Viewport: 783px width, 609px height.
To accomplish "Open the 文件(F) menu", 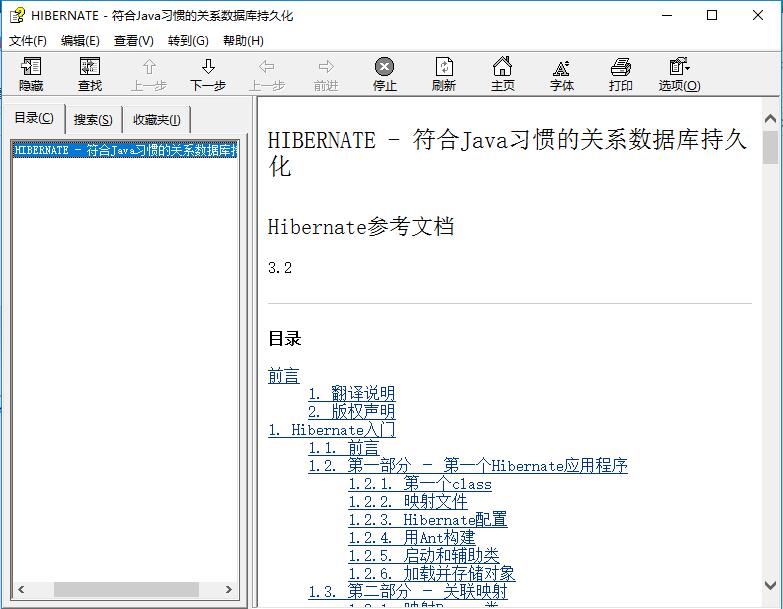I will (27, 40).
